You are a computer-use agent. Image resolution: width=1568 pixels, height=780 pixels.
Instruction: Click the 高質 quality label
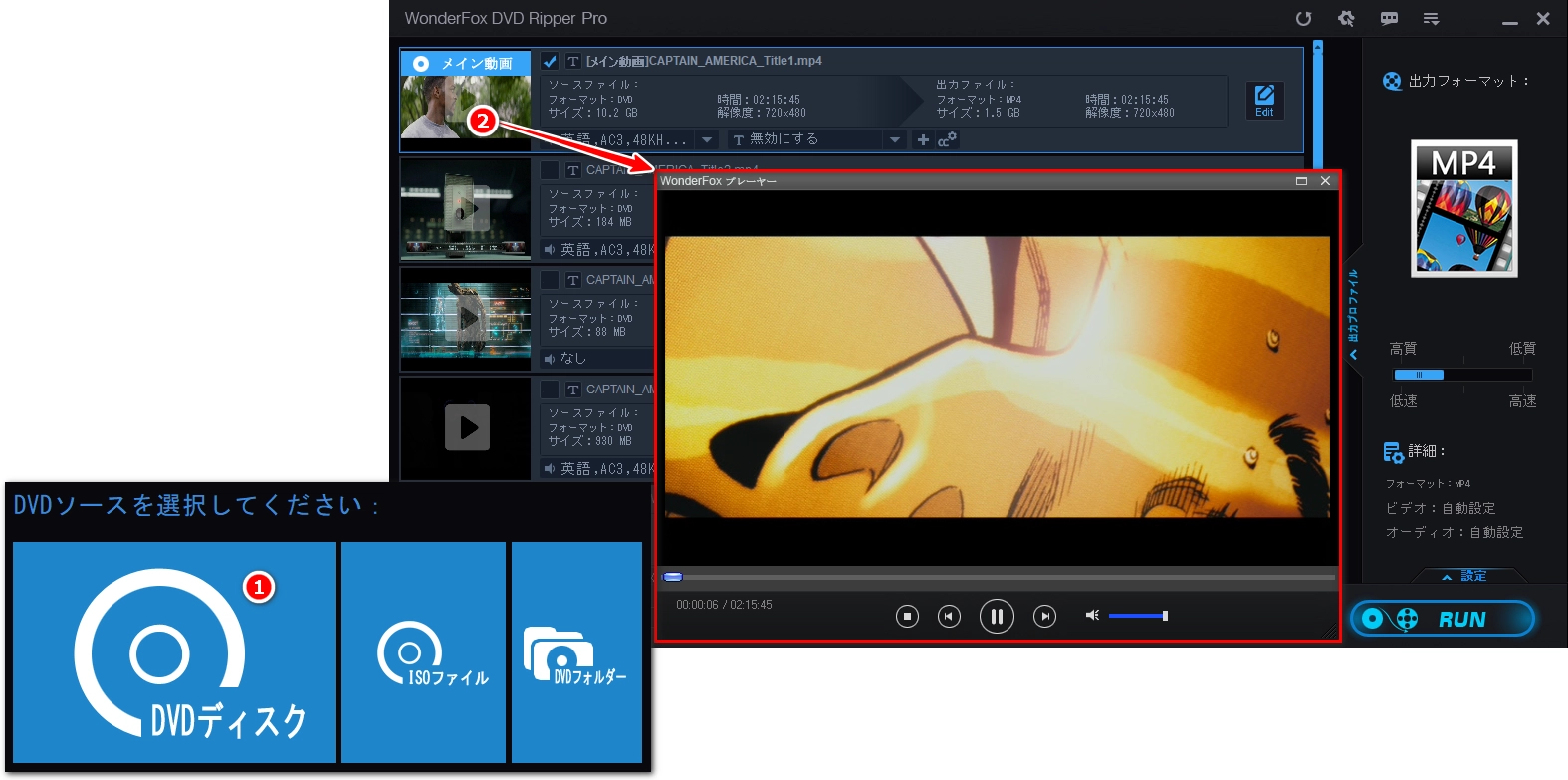[x=1403, y=349]
